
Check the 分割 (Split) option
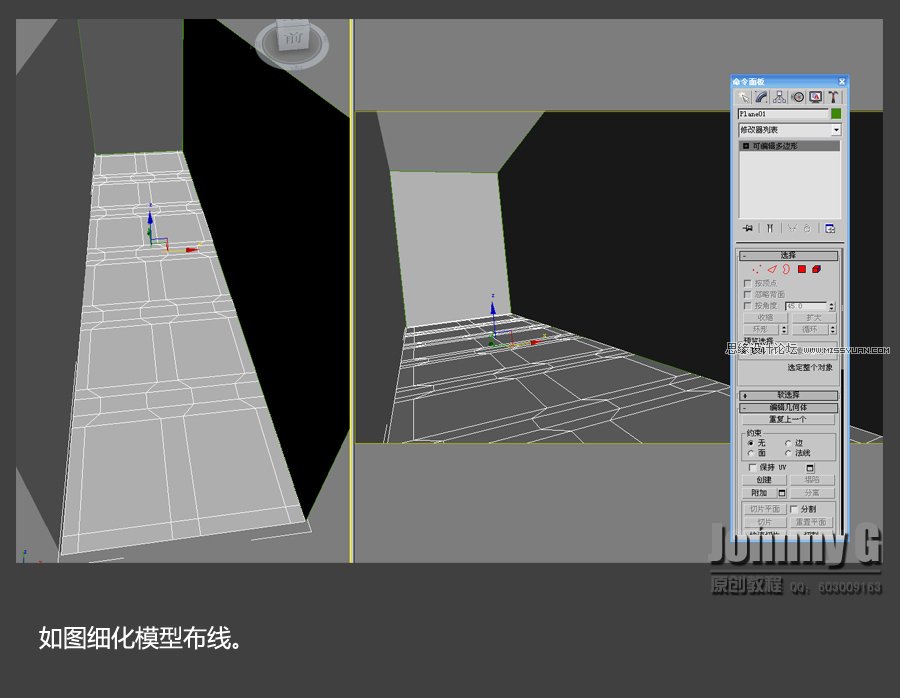click(x=793, y=508)
